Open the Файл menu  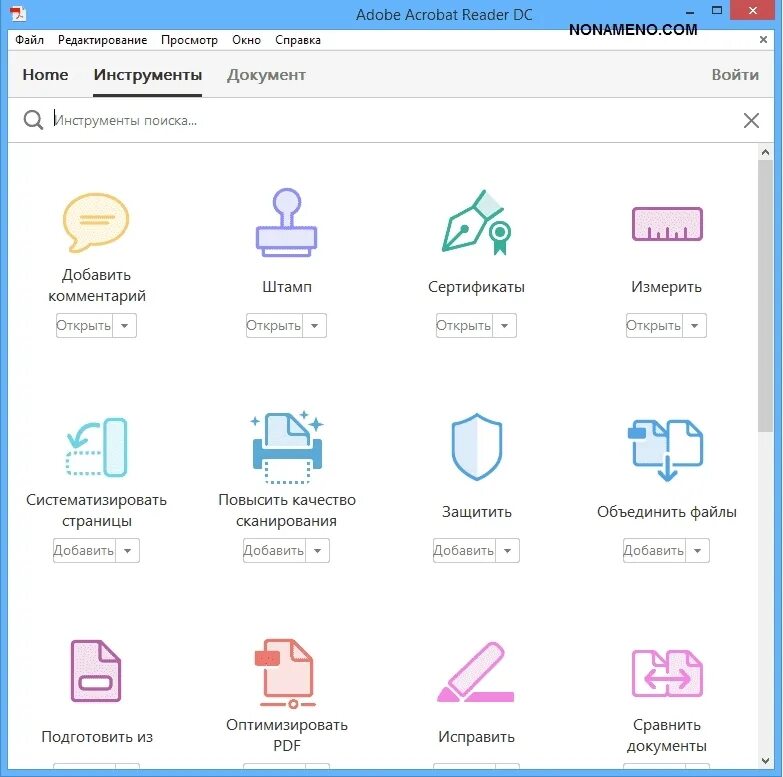[29, 40]
